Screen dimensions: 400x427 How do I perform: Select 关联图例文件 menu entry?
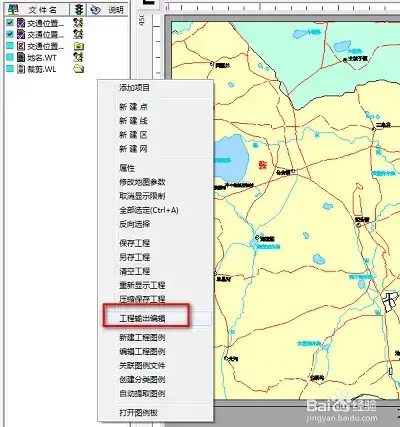pyautogui.click(x=142, y=366)
